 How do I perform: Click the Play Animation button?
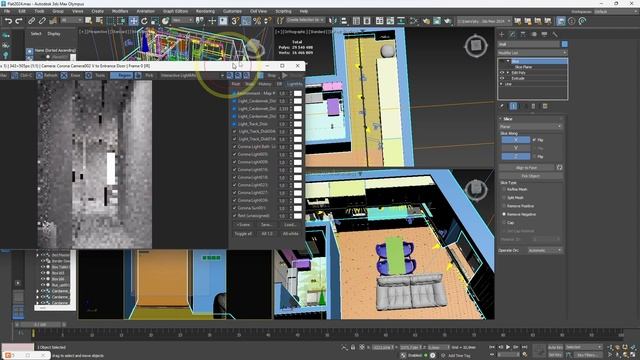(x=508, y=347)
